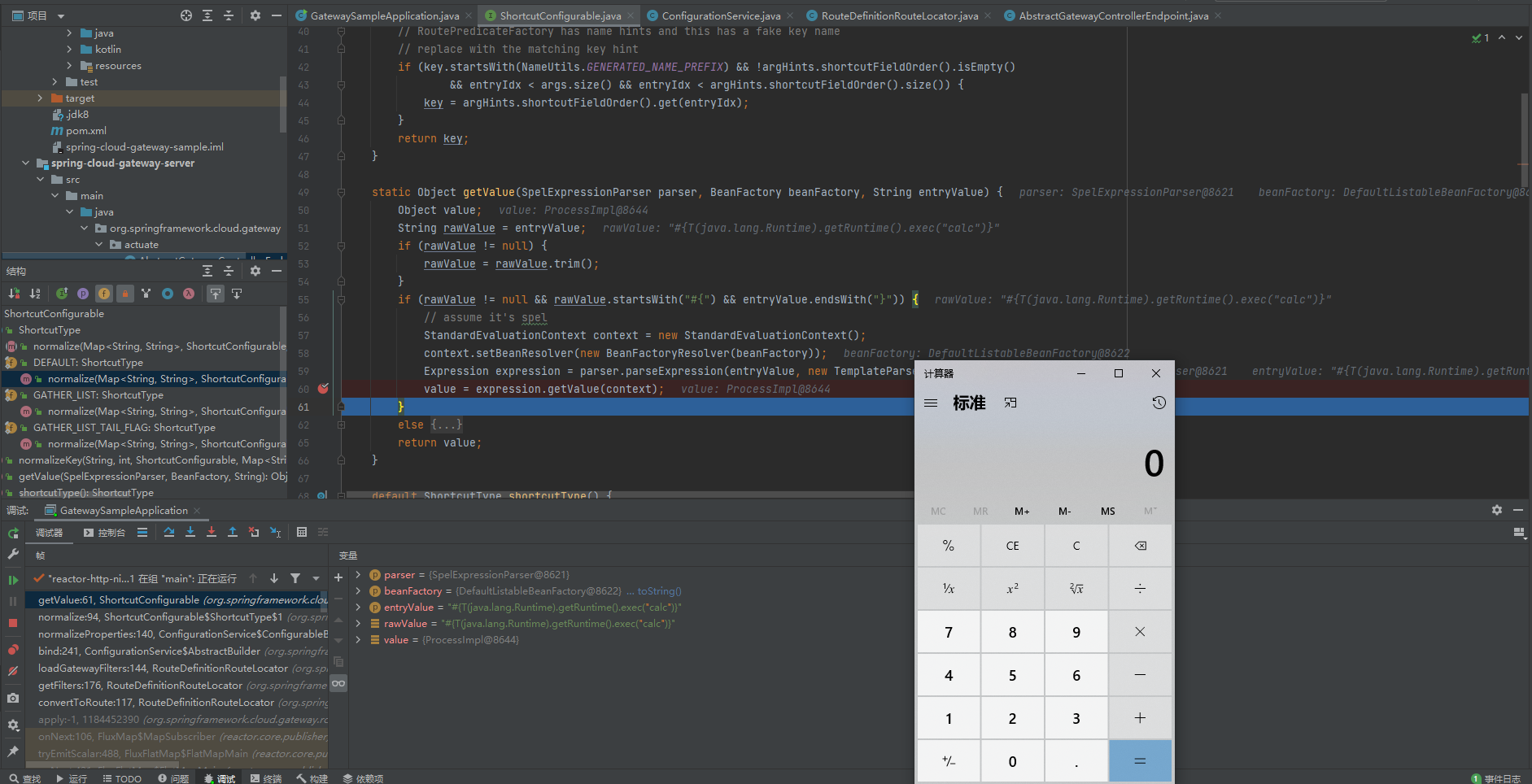Toggle Show Lambdas filter in Structure panel
The width and height of the screenshot is (1532, 784).
(x=189, y=294)
